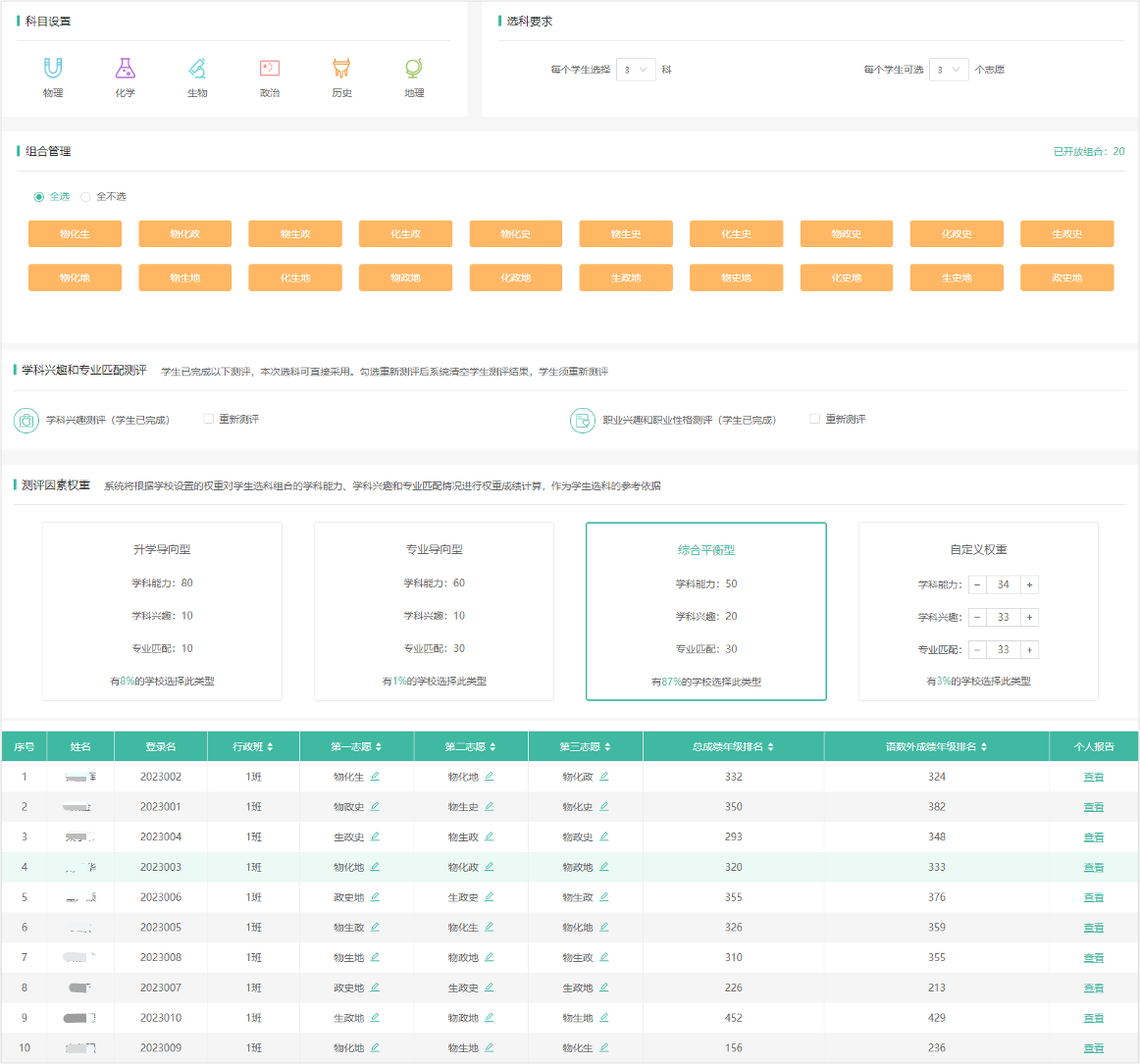The image size is (1140, 1064).
Task: Toggle the 物化生 combination button
Action: (x=75, y=234)
